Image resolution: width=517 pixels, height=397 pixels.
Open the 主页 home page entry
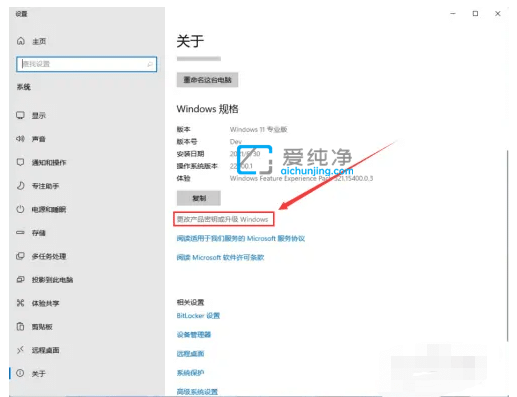(x=39, y=41)
